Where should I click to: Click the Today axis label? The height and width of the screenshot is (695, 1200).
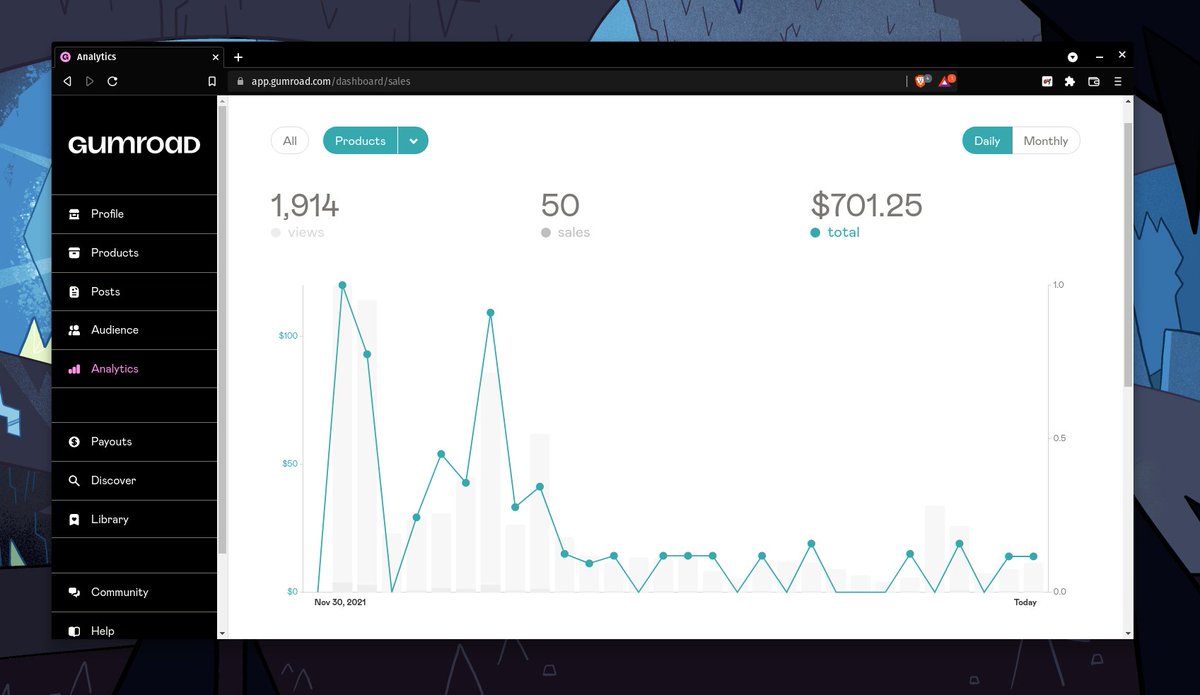1025,603
